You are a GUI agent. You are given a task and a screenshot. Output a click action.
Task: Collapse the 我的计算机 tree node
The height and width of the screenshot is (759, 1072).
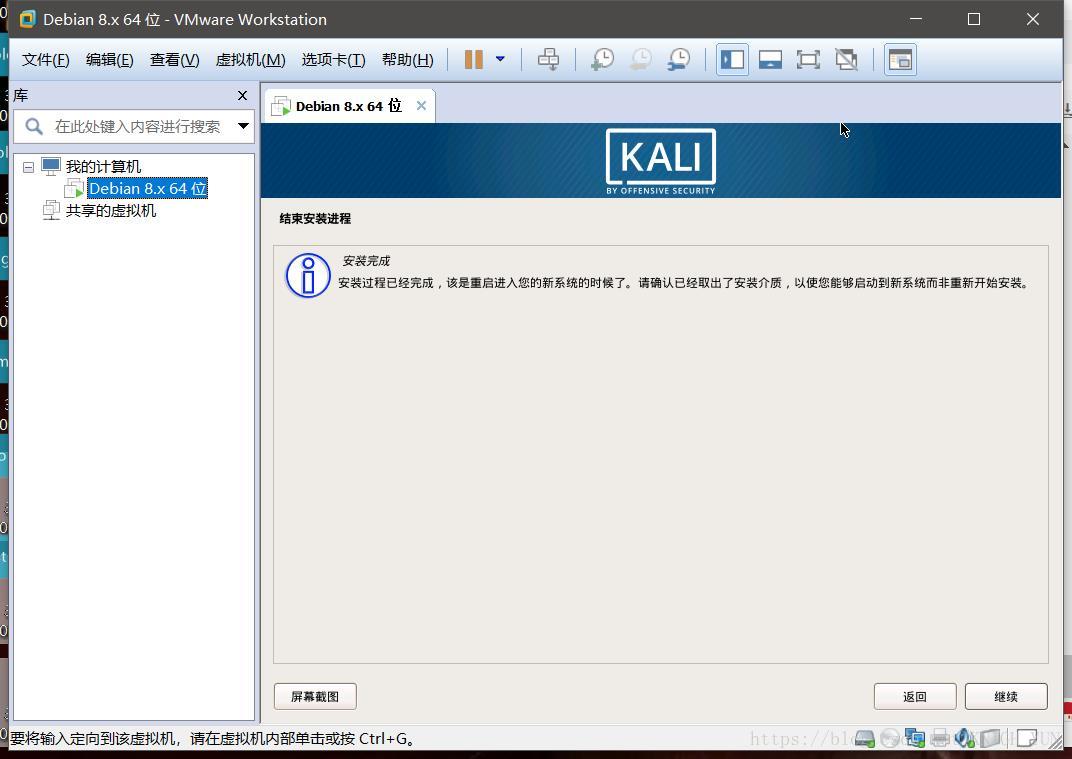click(x=28, y=167)
